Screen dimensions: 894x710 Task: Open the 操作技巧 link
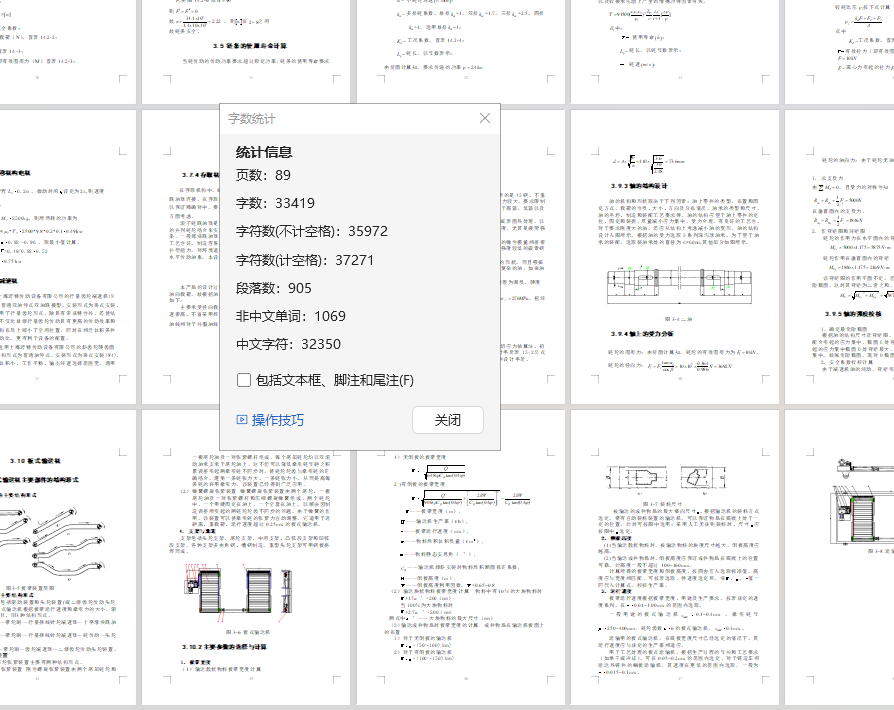click(x=278, y=420)
